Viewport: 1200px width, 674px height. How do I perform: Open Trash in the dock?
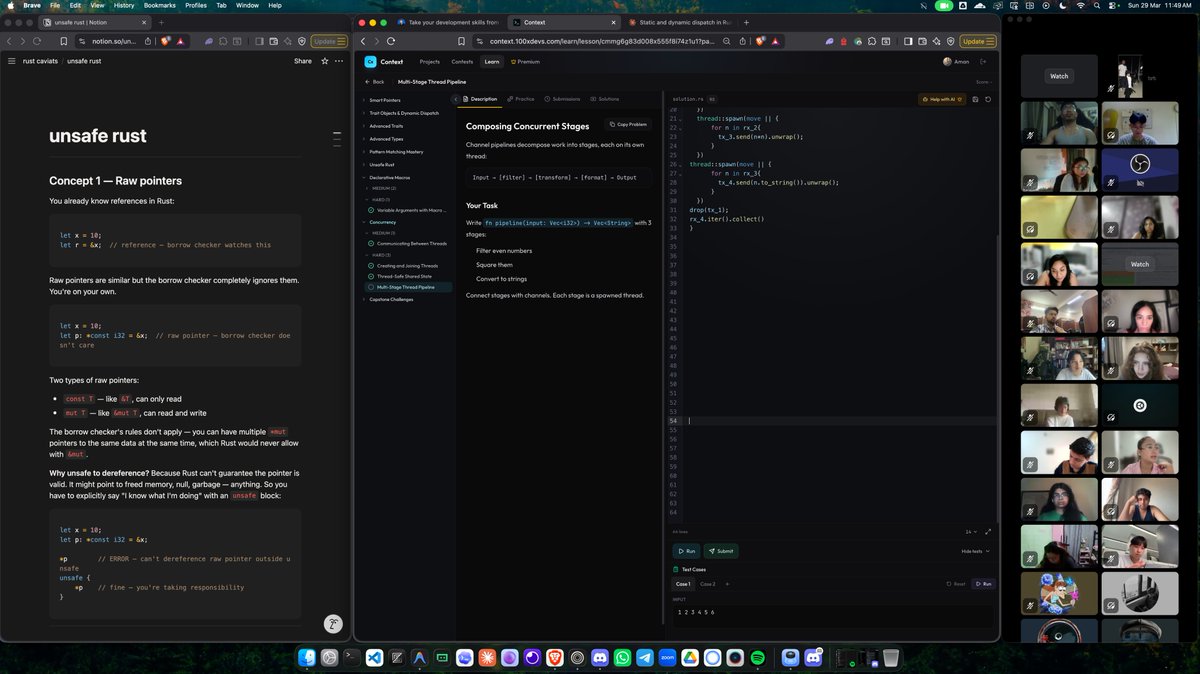(890, 658)
